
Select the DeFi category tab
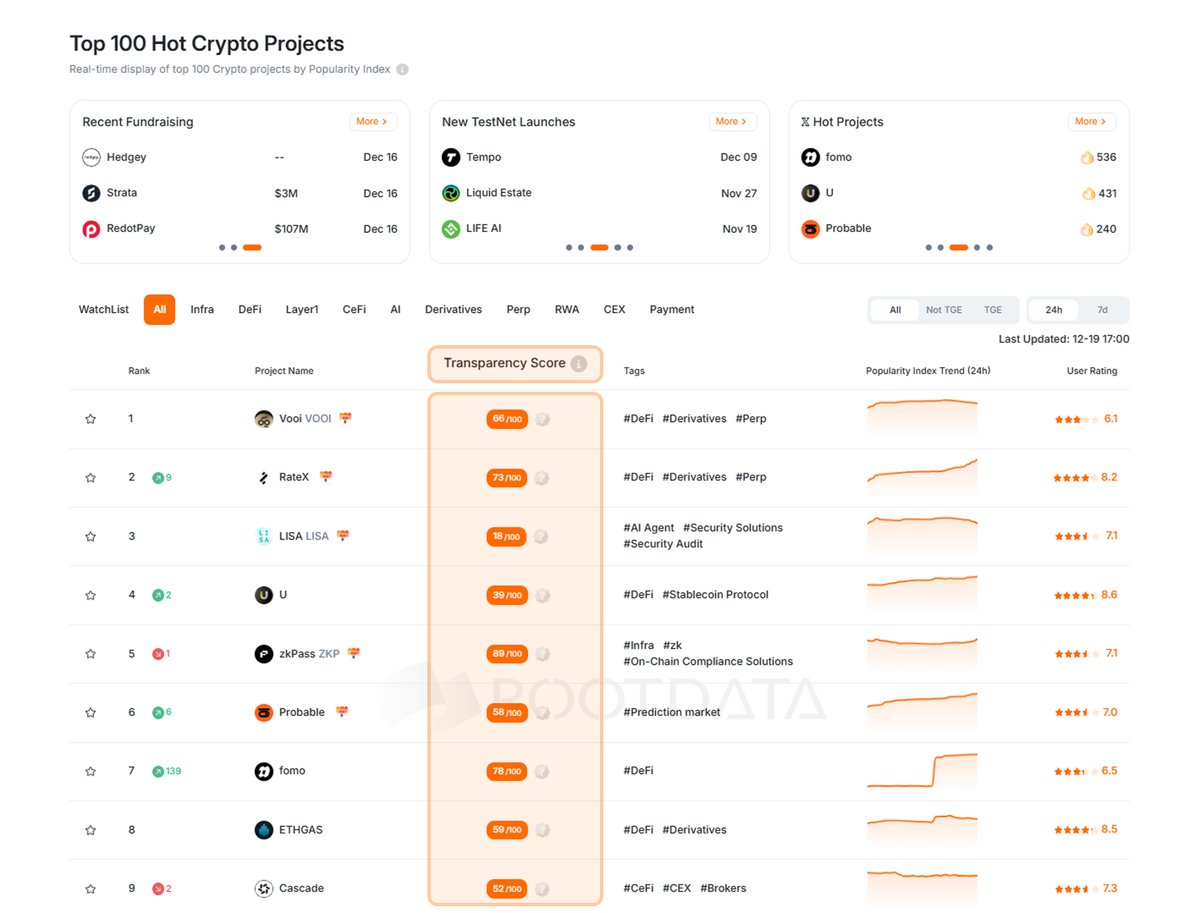coord(250,310)
